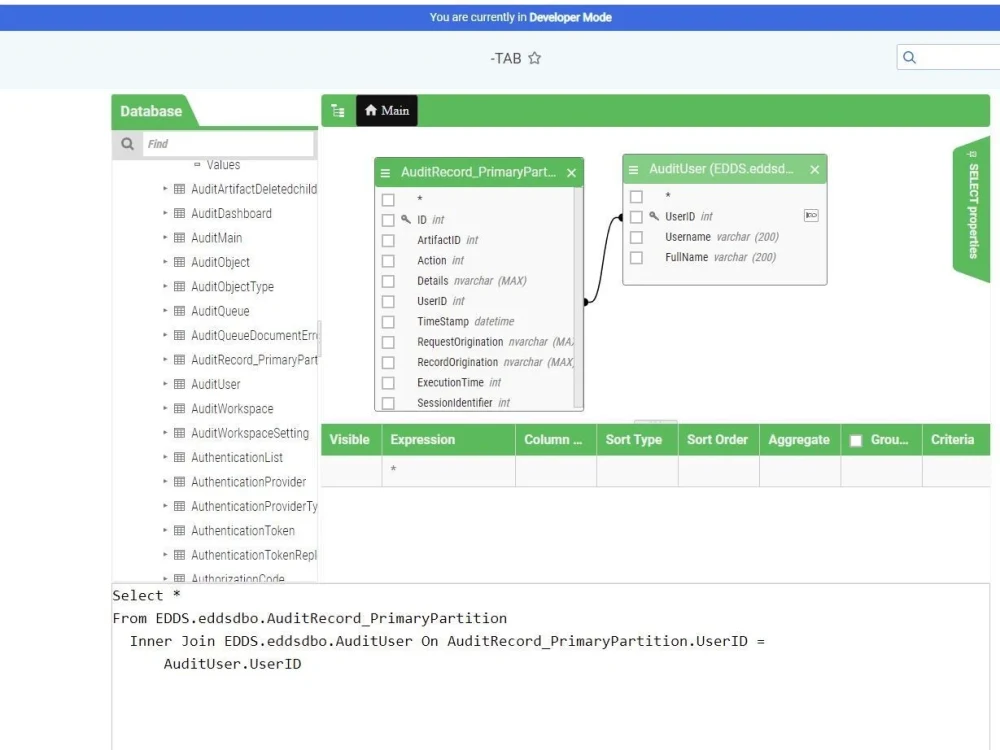The image size is (1000, 750).
Task: Click the AuditMain table icon
Action: 180,238
